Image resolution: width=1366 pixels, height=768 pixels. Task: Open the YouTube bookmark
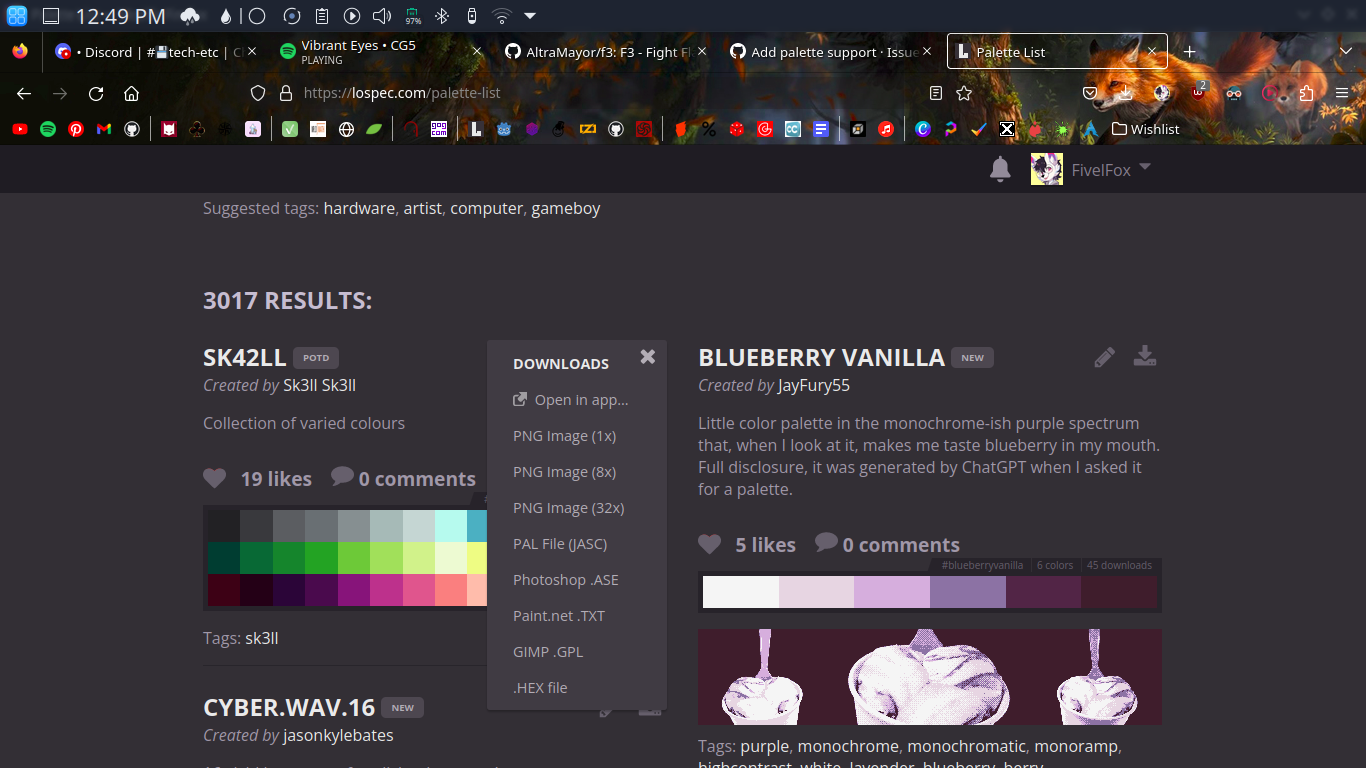pyautogui.click(x=19, y=129)
